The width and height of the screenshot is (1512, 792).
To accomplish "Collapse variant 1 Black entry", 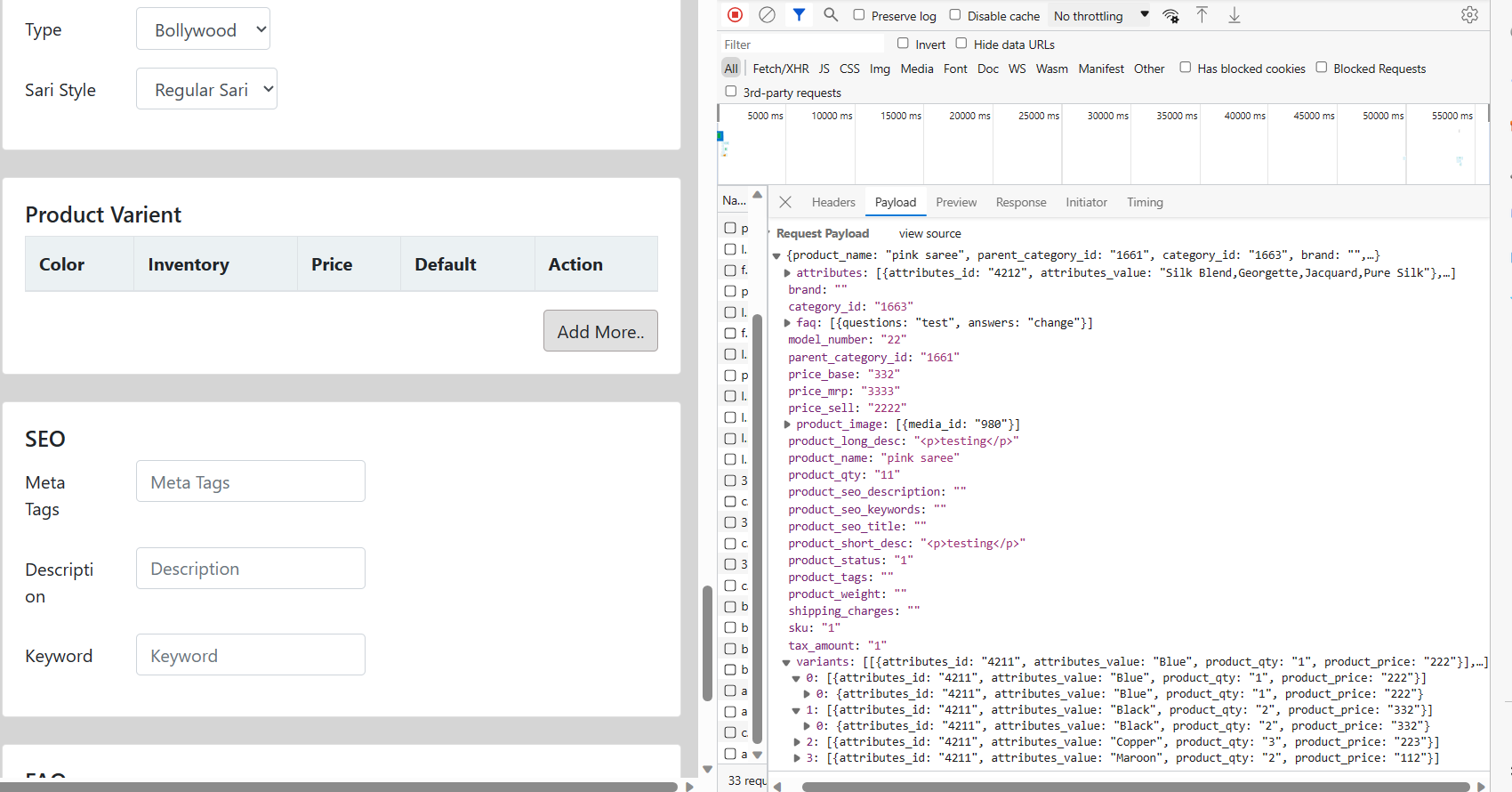I will [796, 710].
